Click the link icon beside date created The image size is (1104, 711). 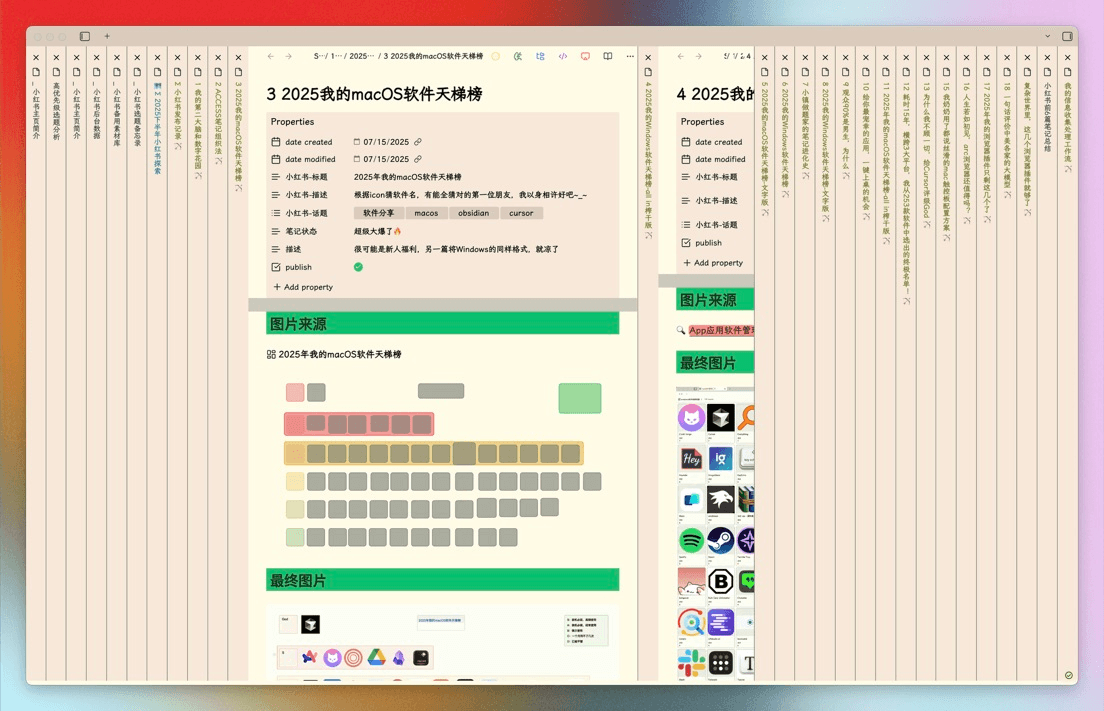pos(418,142)
